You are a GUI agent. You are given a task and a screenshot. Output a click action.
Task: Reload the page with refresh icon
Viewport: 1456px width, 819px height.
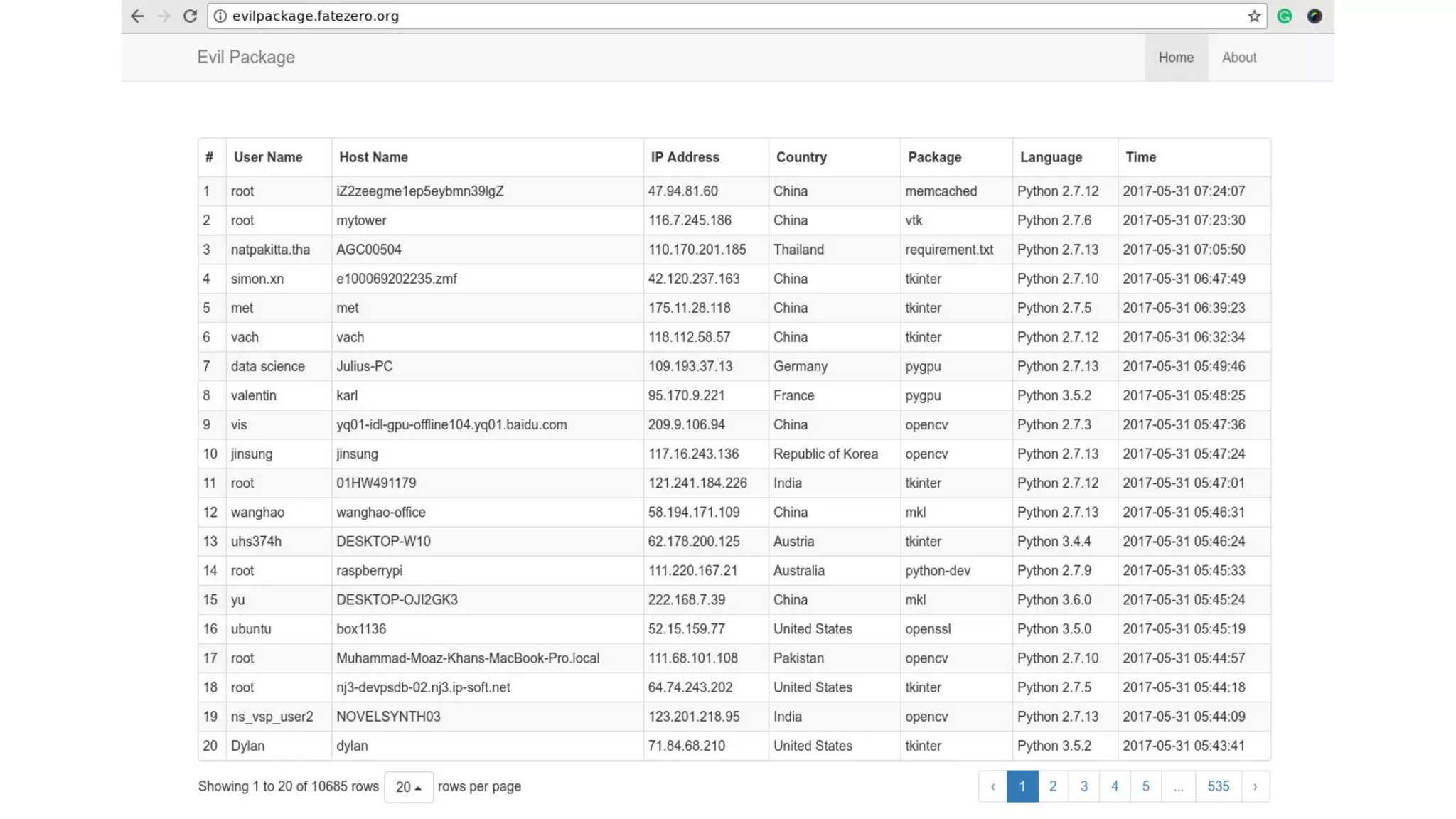click(x=190, y=16)
